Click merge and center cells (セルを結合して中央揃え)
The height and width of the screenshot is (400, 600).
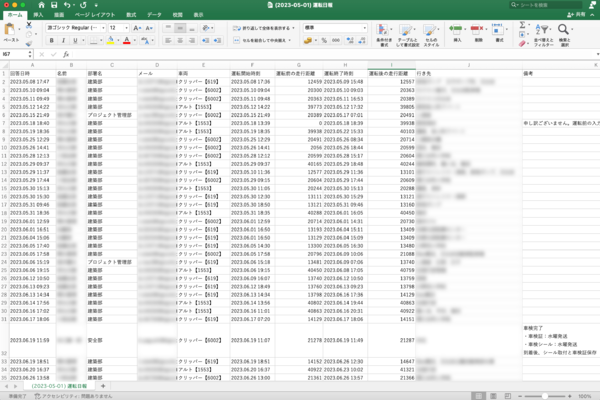click(262, 41)
